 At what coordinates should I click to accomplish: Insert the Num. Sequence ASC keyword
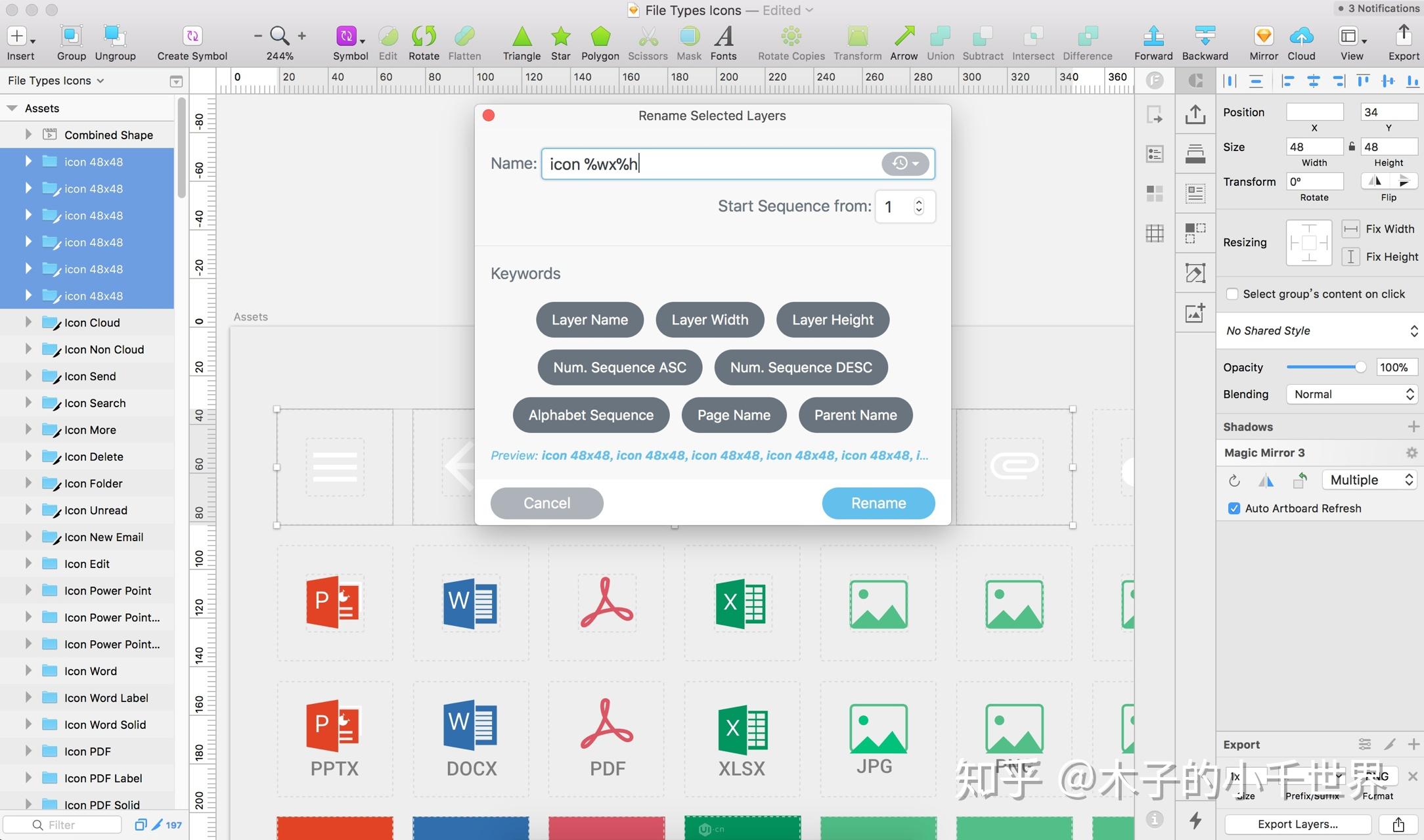point(619,367)
